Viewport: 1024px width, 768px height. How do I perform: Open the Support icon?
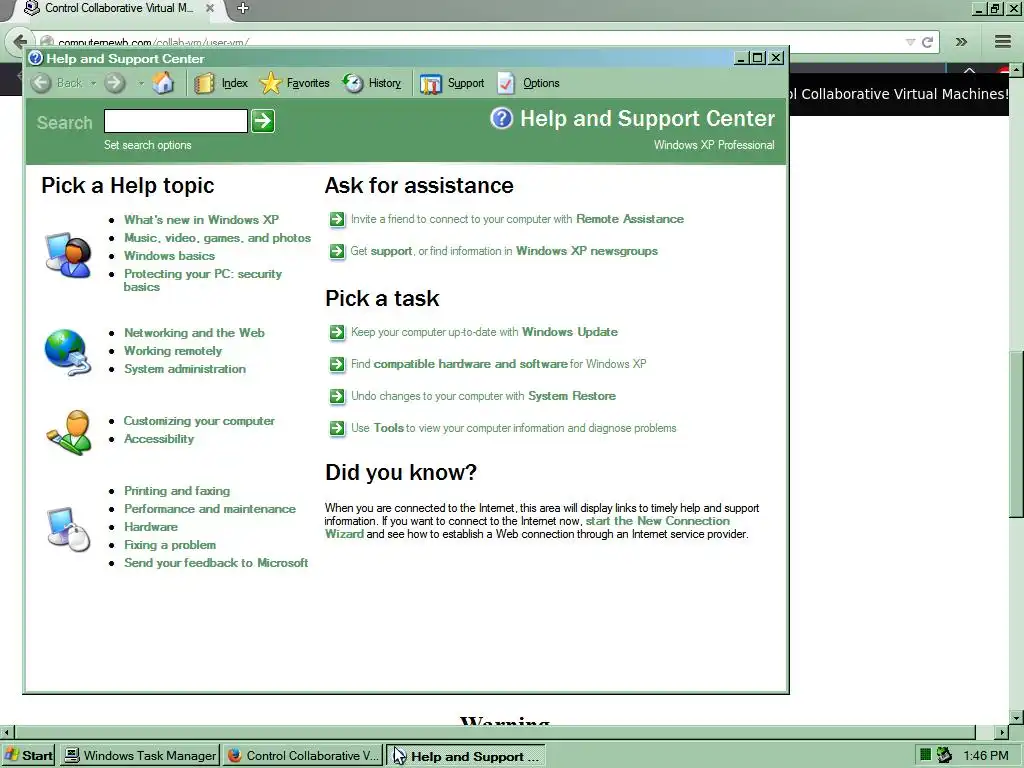(430, 84)
